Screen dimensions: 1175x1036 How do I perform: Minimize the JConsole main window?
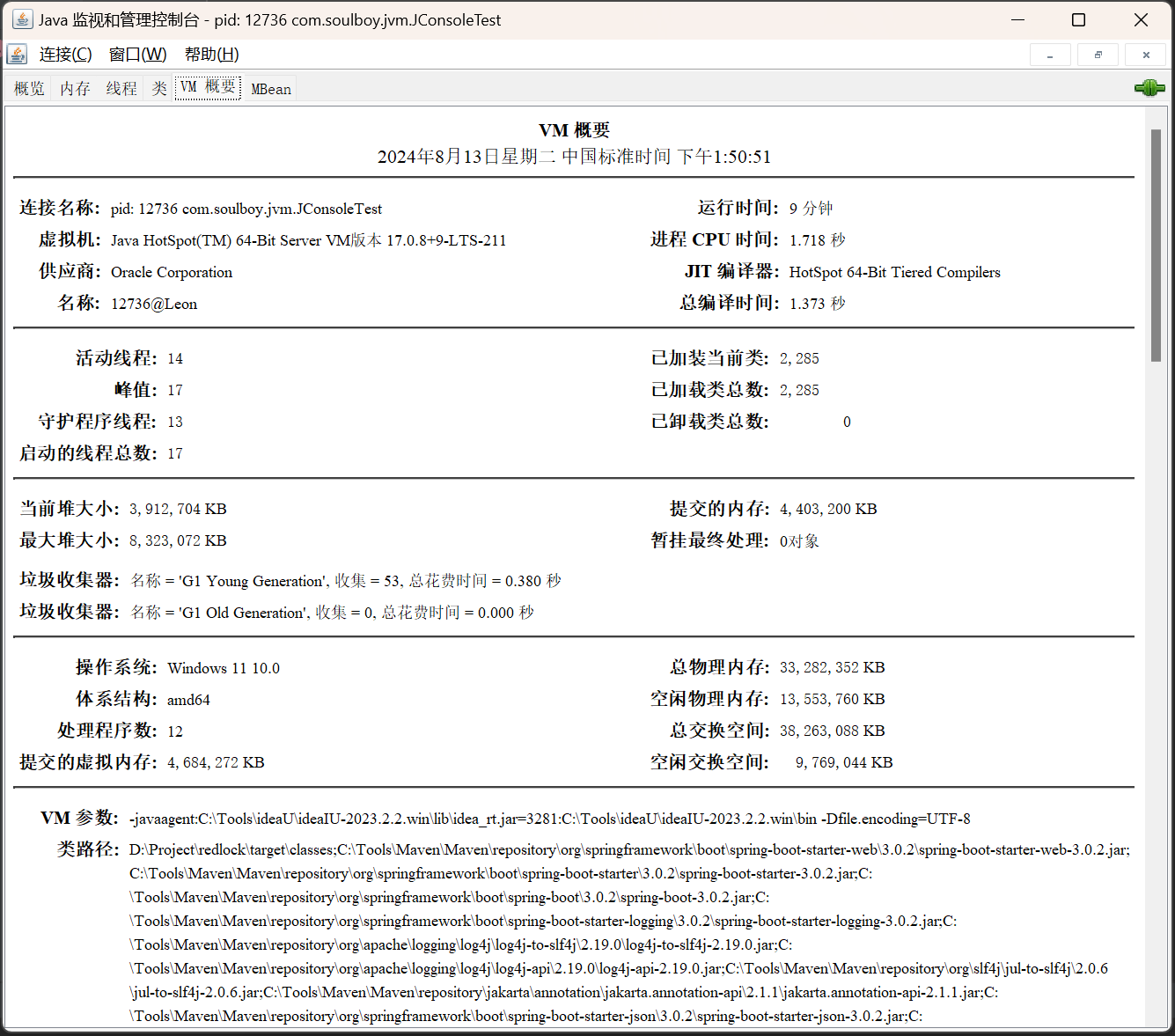click(1018, 19)
